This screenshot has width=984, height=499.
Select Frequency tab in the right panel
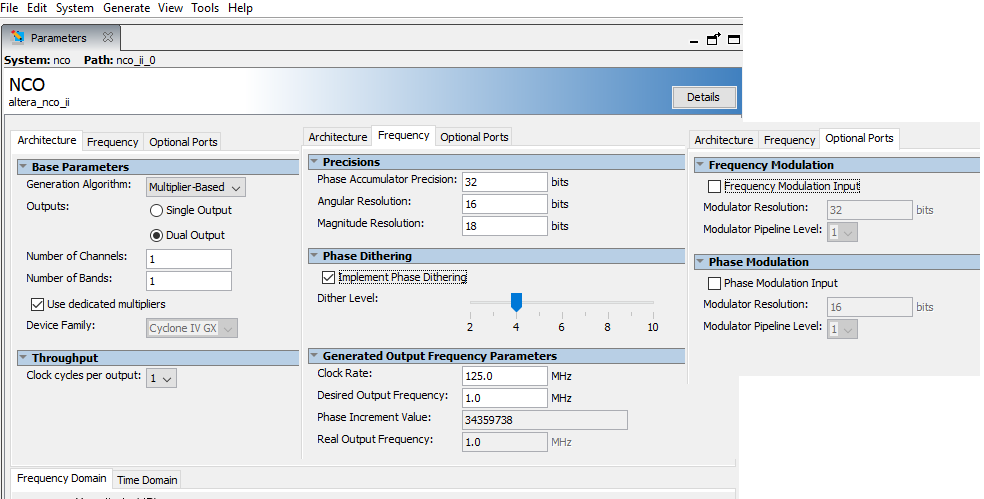point(789,140)
